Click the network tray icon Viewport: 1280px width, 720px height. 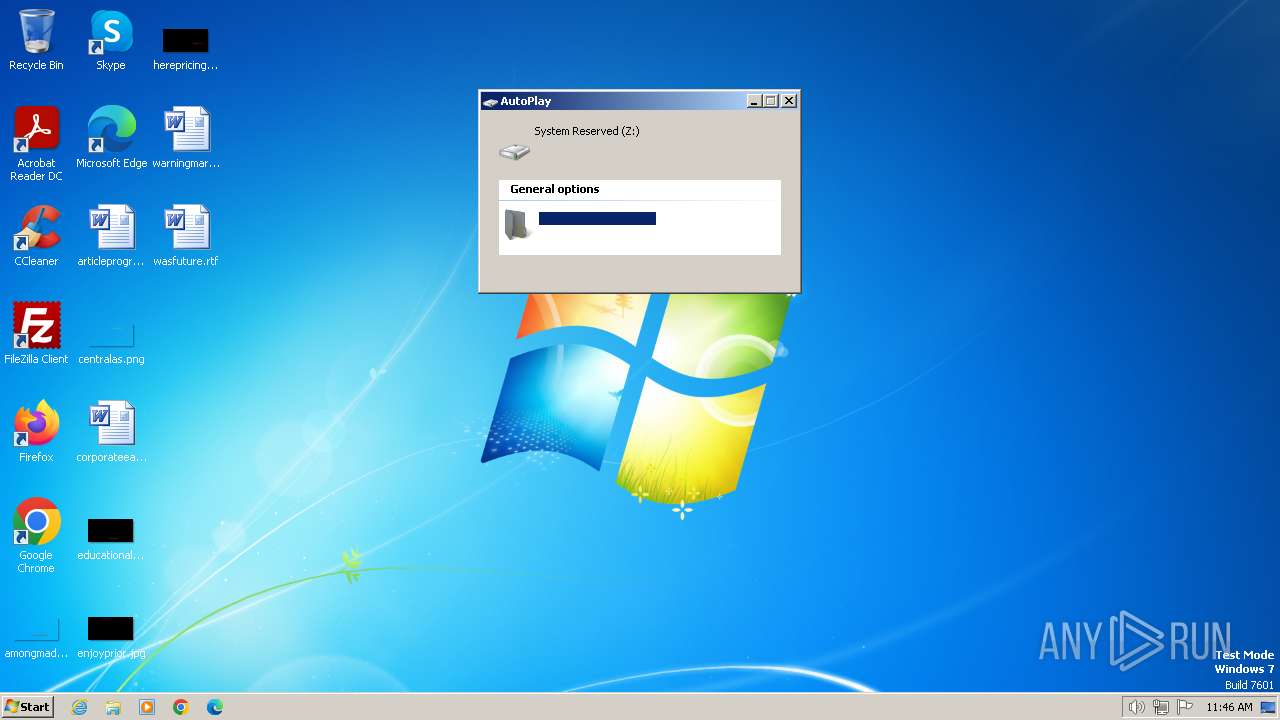[x=1161, y=707]
